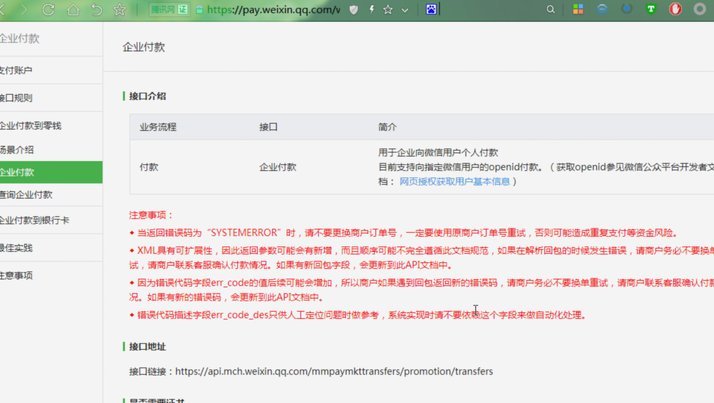Click the dark blue round extension icon

pos(627,9)
